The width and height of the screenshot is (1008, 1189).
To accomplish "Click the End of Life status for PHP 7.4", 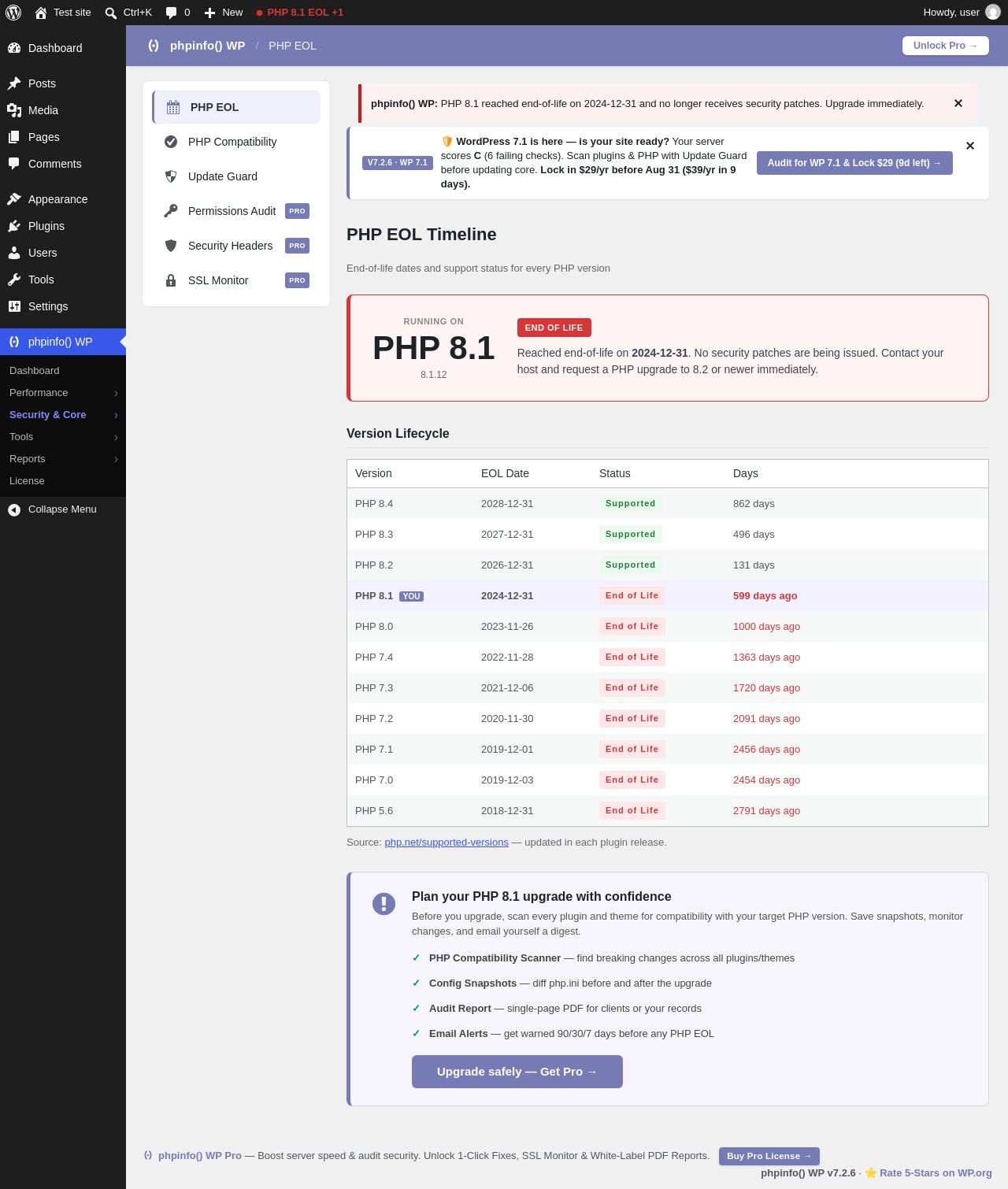I will click(x=632, y=657).
